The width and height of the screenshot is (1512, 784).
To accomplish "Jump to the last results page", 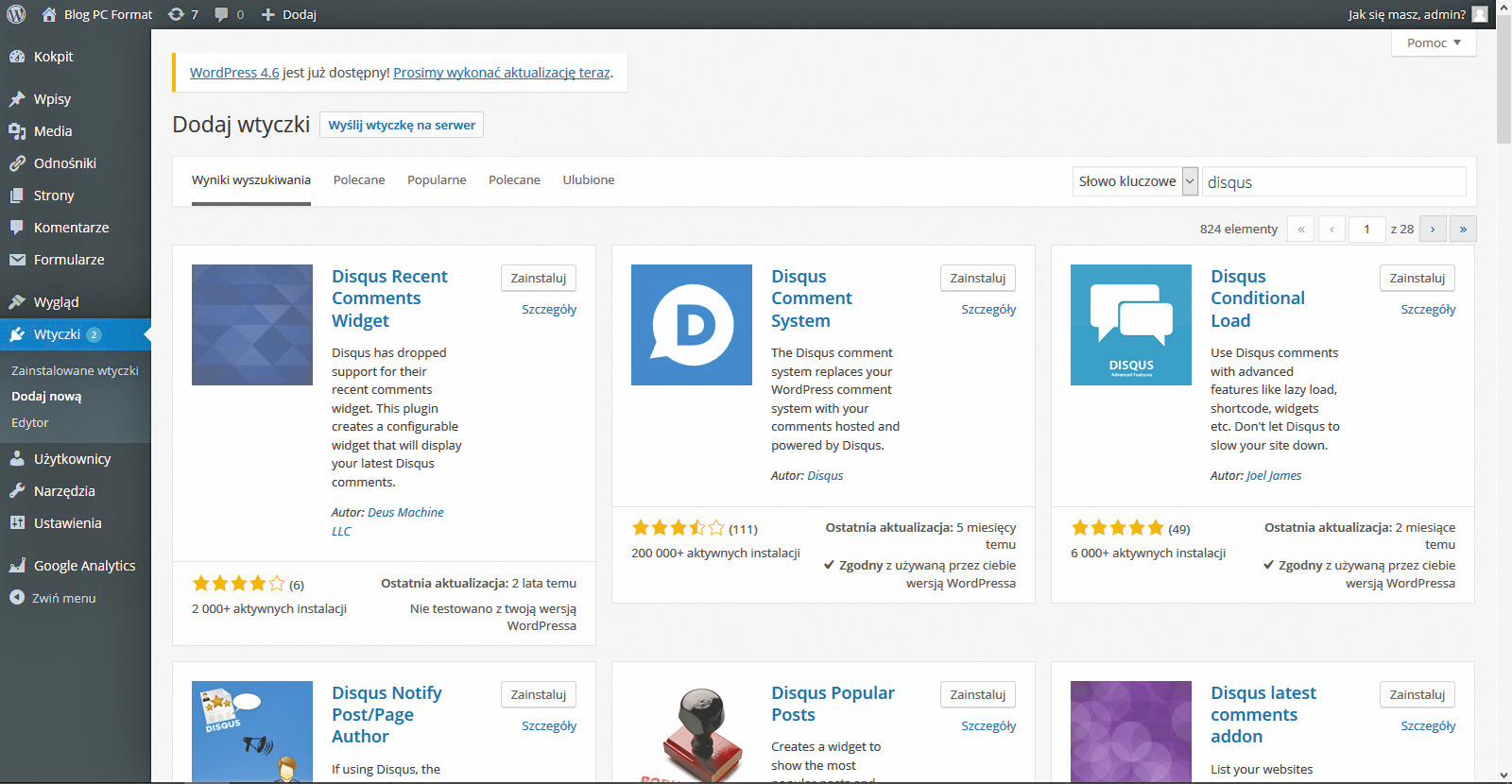I will coord(1463,230).
